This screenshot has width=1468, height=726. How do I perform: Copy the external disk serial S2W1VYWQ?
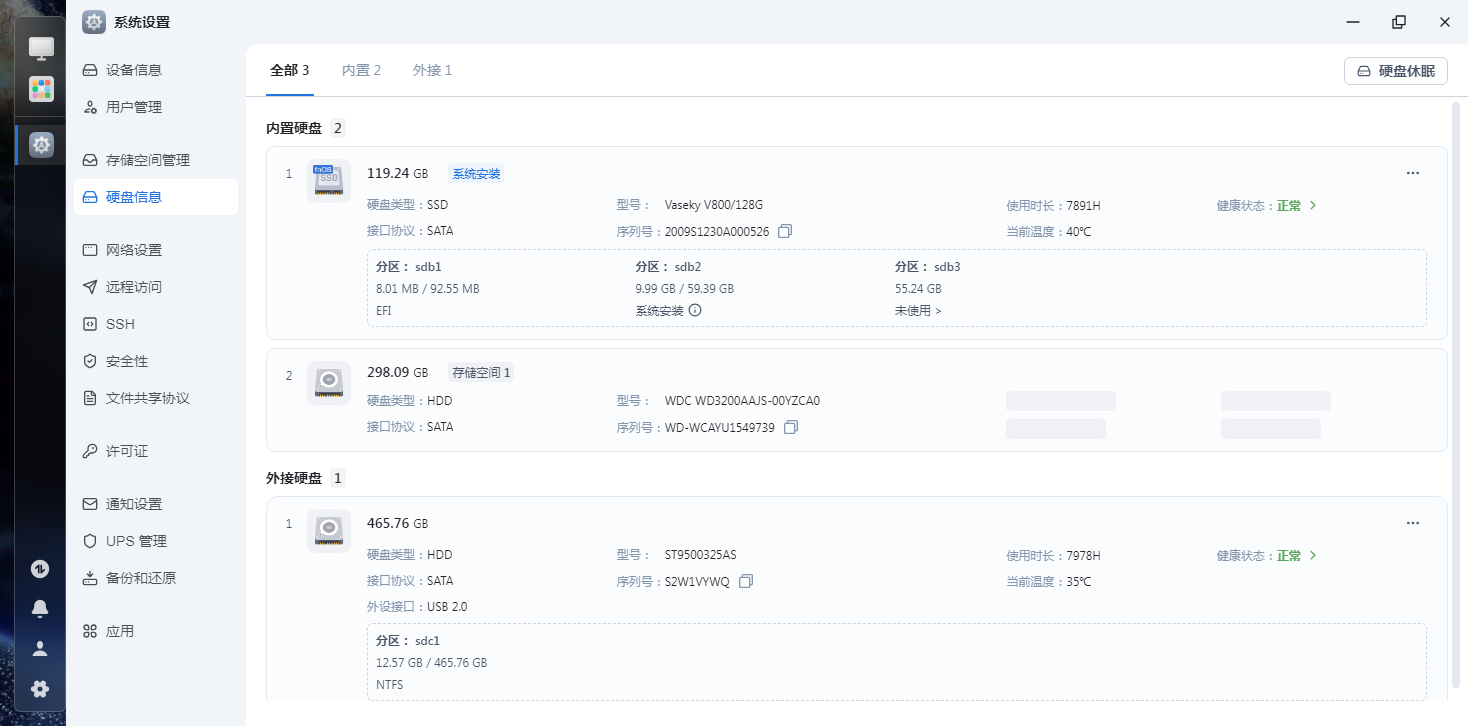[745, 581]
